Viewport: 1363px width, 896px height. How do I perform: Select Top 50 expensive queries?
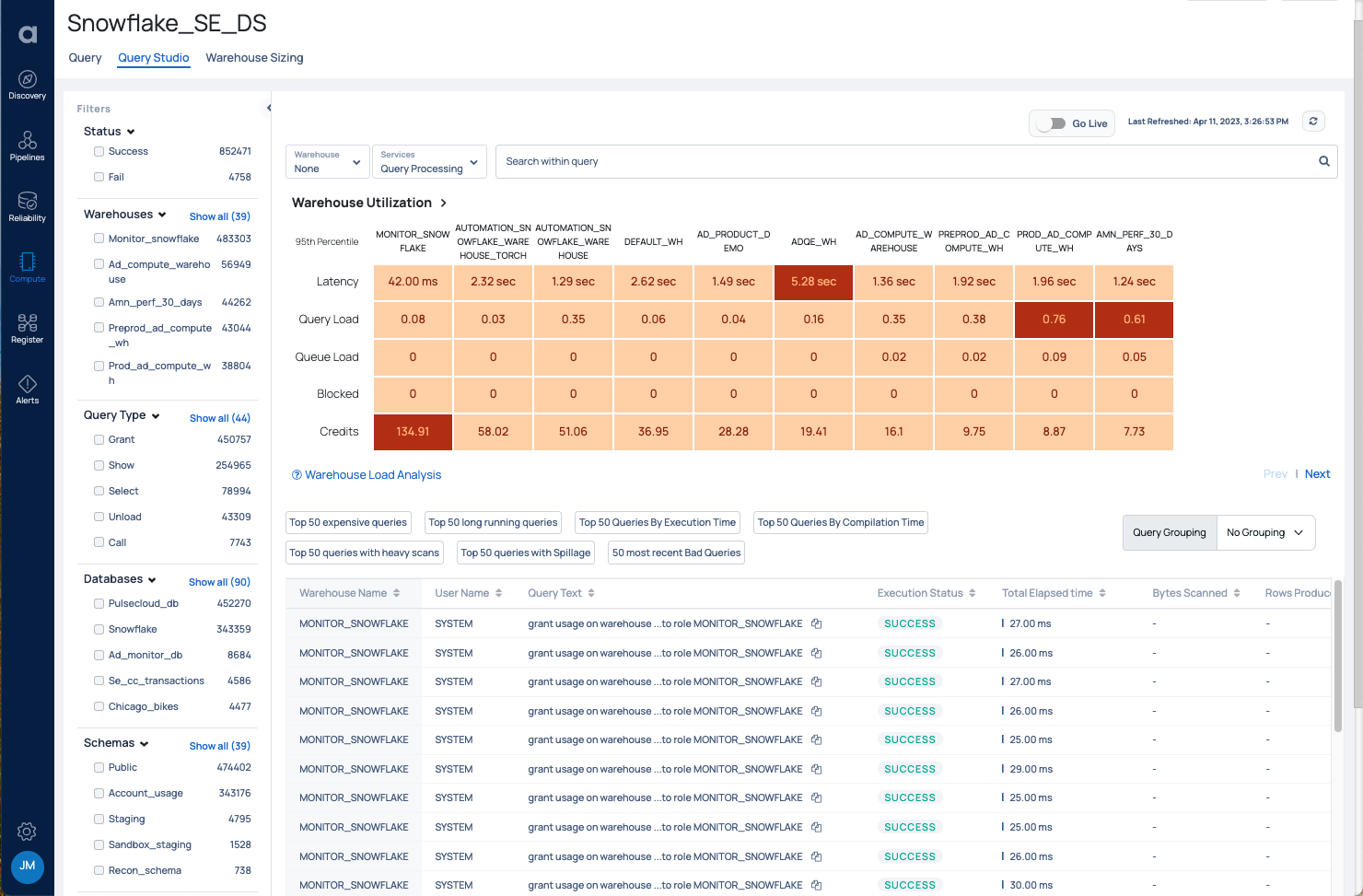[x=348, y=522]
